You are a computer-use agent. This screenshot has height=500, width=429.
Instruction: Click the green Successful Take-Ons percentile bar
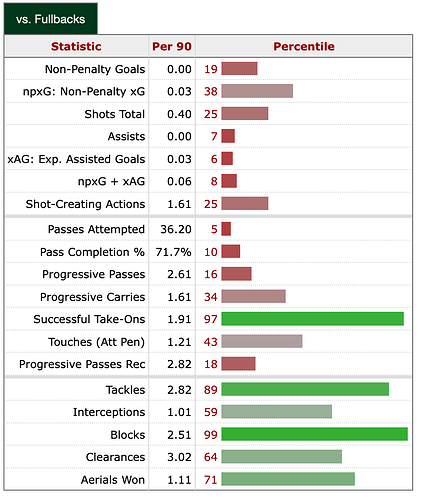[x=312, y=319]
